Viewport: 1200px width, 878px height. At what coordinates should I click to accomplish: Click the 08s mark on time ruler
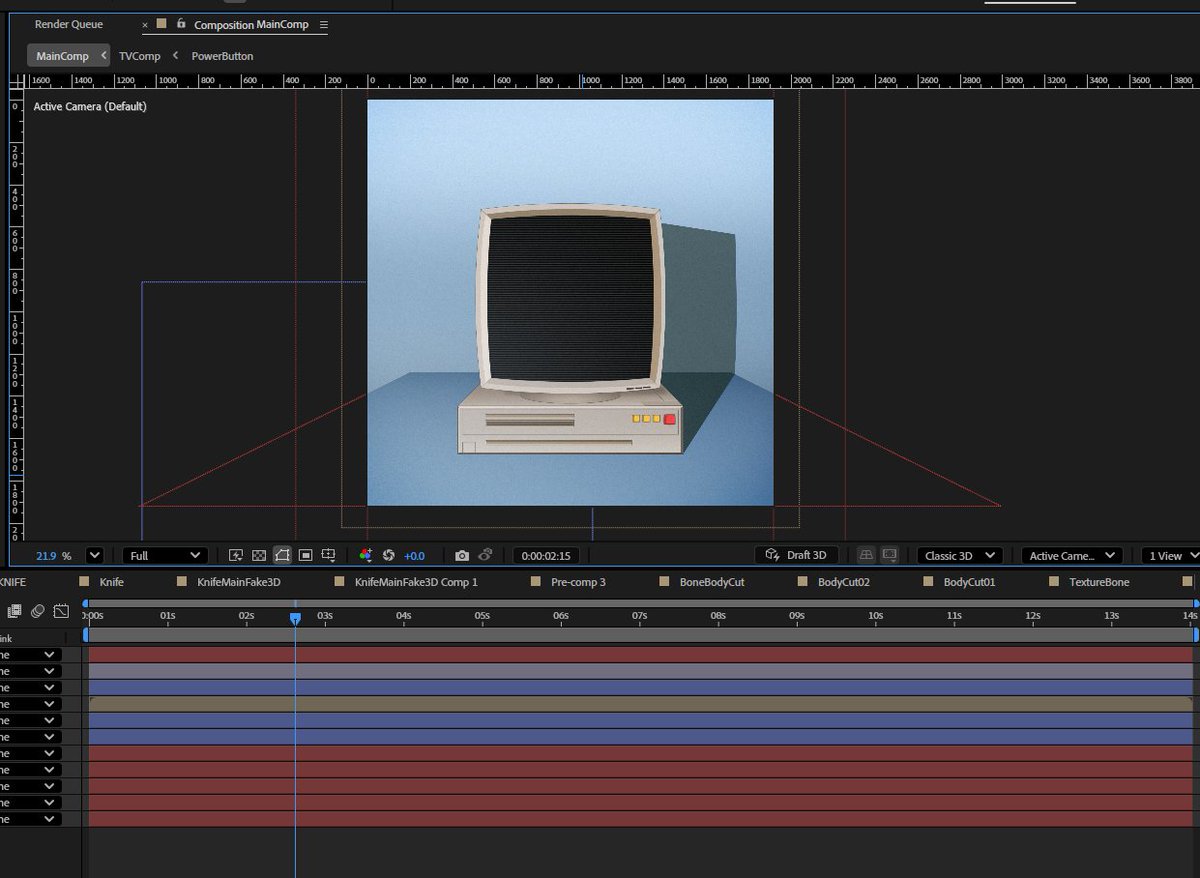pos(718,615)
